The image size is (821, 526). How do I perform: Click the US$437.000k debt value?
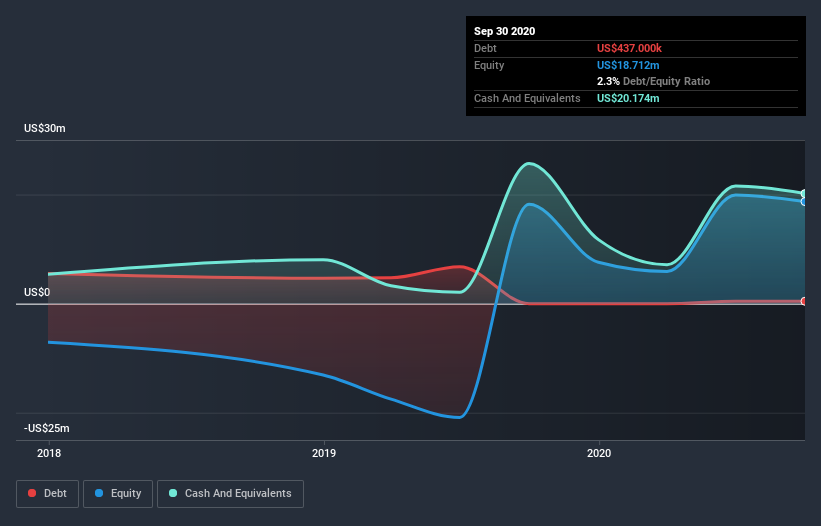pyautogui.click(x=629, y=48)
